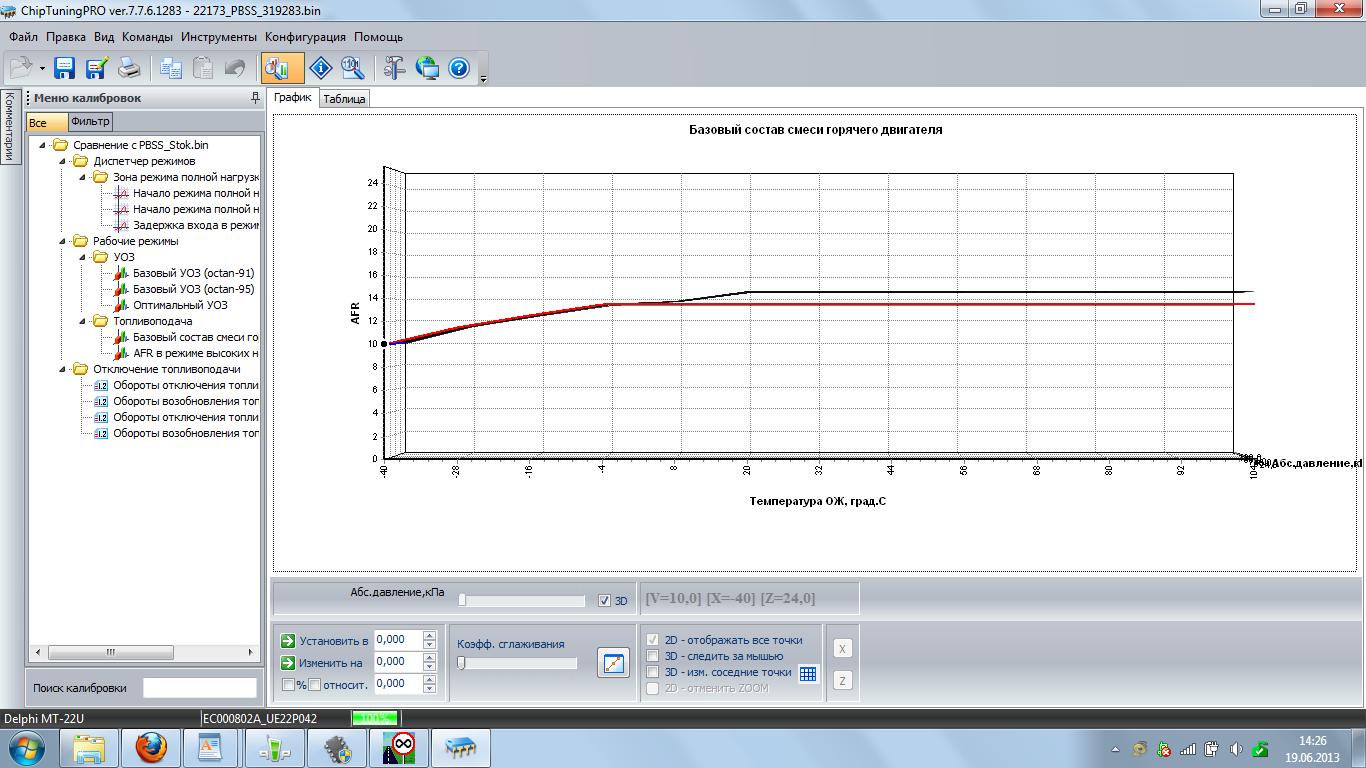The height and width of the screenshot is (768, 1366).
Task: Enable '3D - следить за мышью' checkbox
Action: click(x=653, y=656)
